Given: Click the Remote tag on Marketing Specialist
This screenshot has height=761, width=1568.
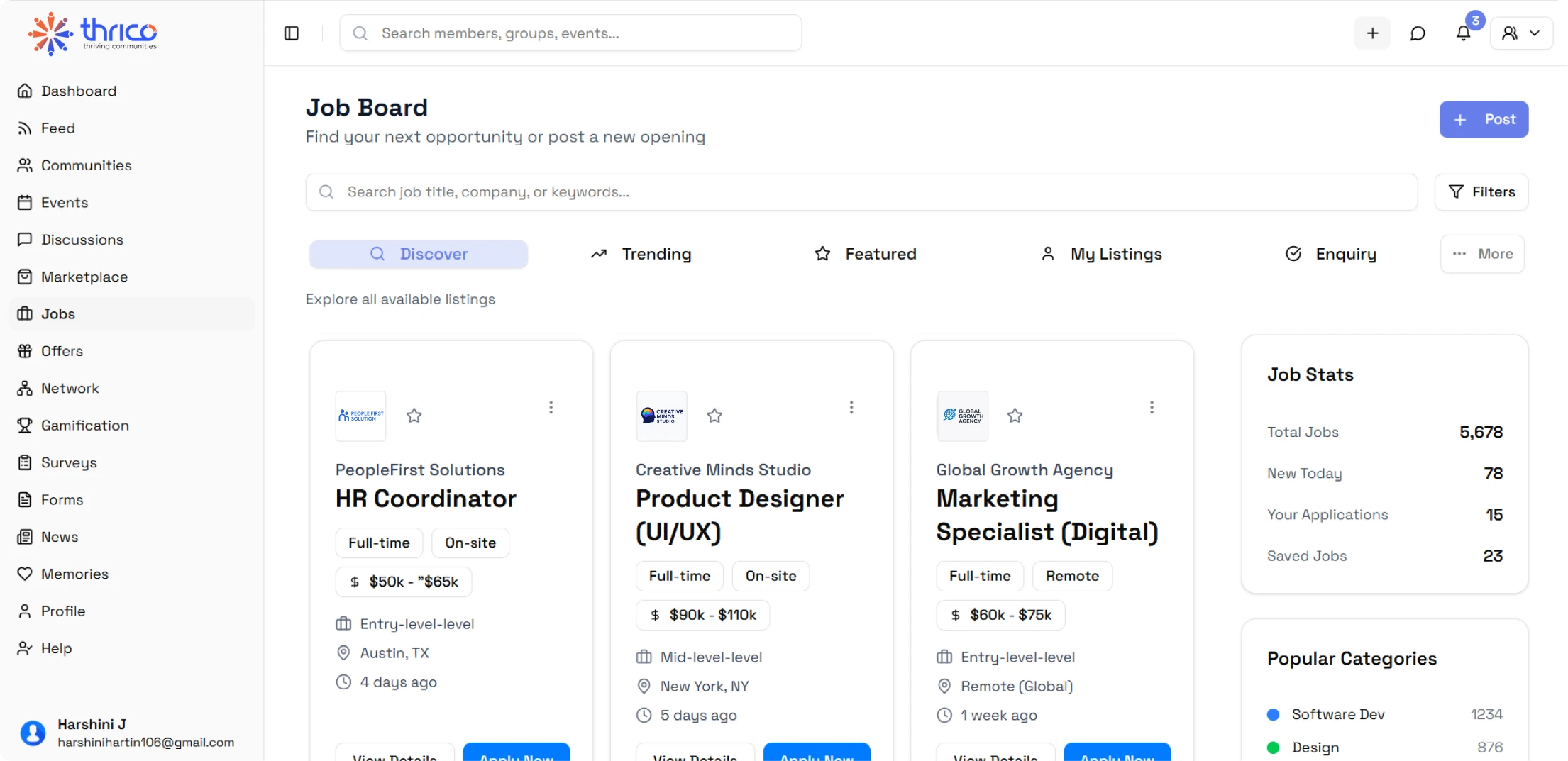Looking at the screenshot, I should (x=1072, y=576).
